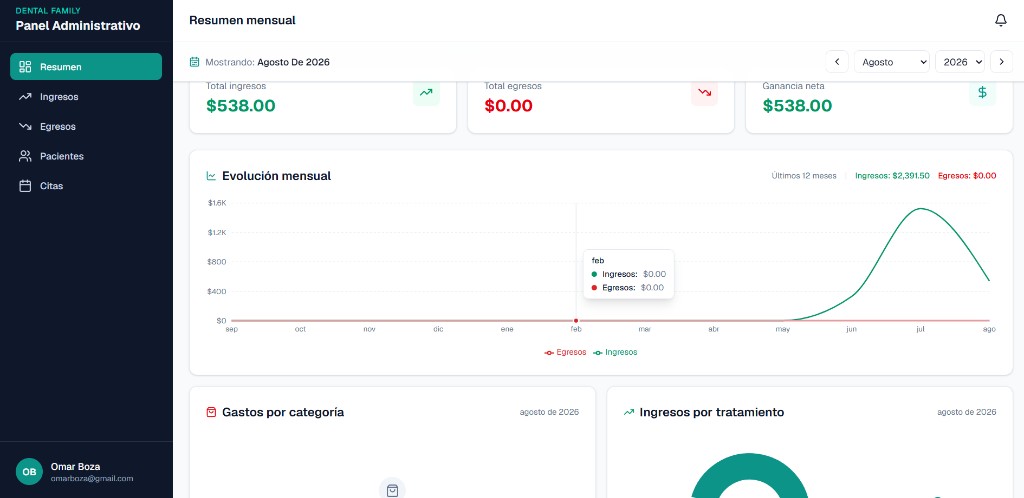The width and height of the screenshot is (1024, 498).
Task: Click the Resumen mensual heading
Action: tap(242, 20)
